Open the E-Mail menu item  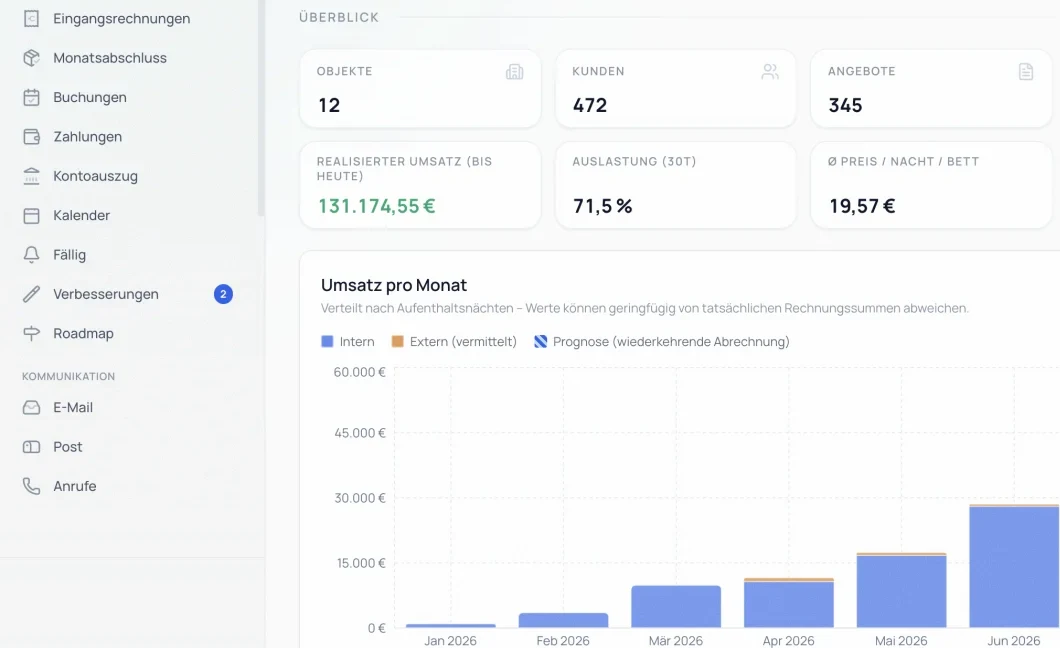(73, 407)
